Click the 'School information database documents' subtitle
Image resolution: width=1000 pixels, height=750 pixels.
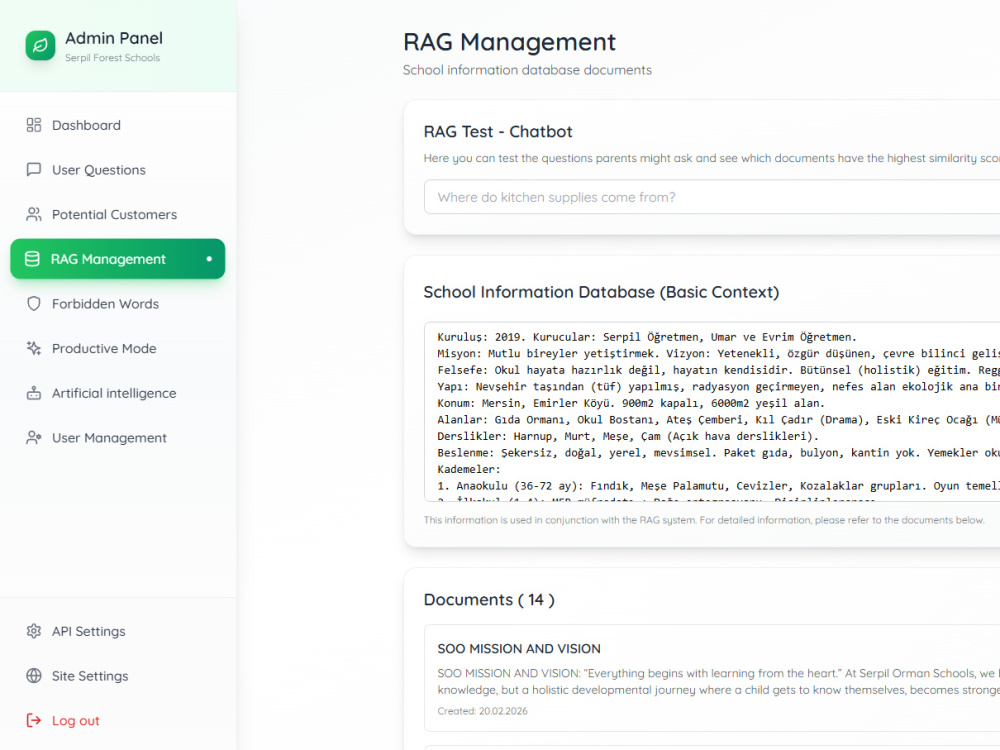pyautogui.click(x=527, y=70)
